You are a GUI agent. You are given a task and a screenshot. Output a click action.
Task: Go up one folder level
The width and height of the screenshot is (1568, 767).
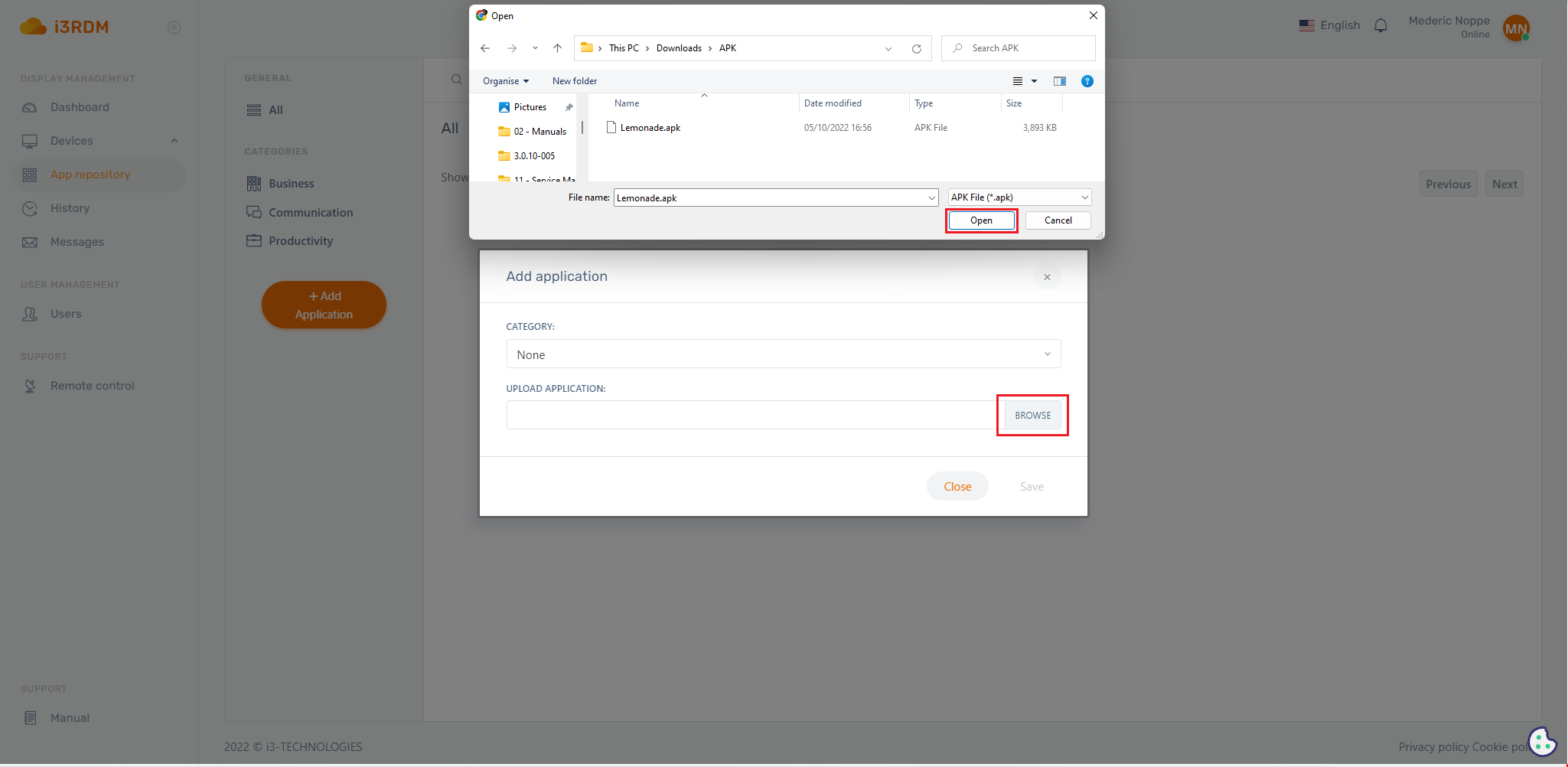pos(557,48)
